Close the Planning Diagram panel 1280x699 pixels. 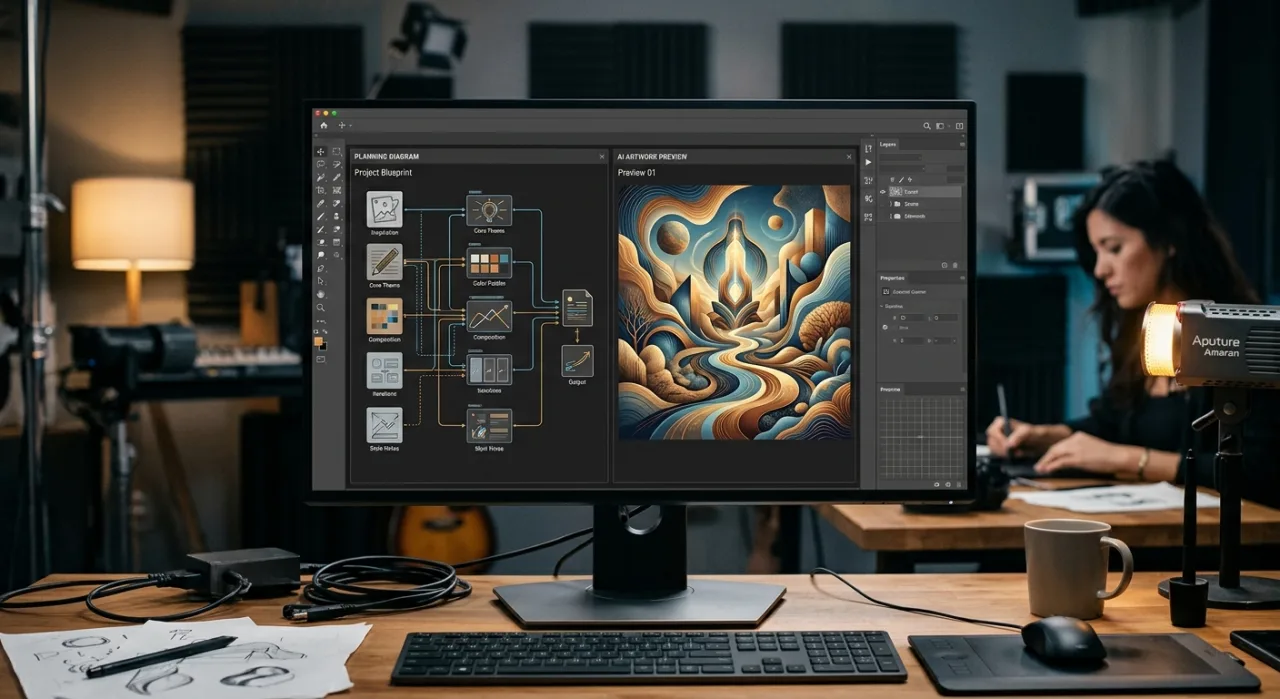[x=601, y=157]
